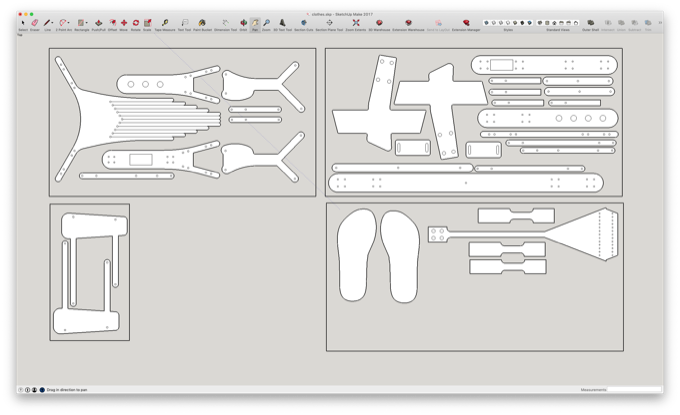
Task: Click the first status bar circle icon
Action: click(x=21, y=390)
